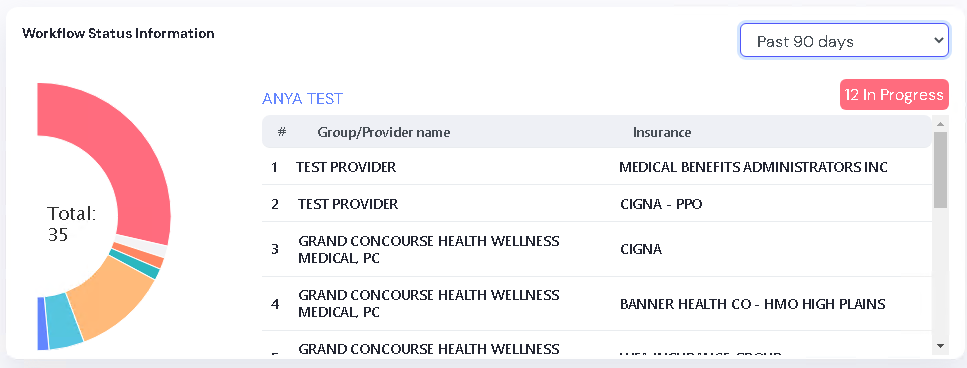
Task: Open the Past 90 days dropdown
Action: (844, 41)
